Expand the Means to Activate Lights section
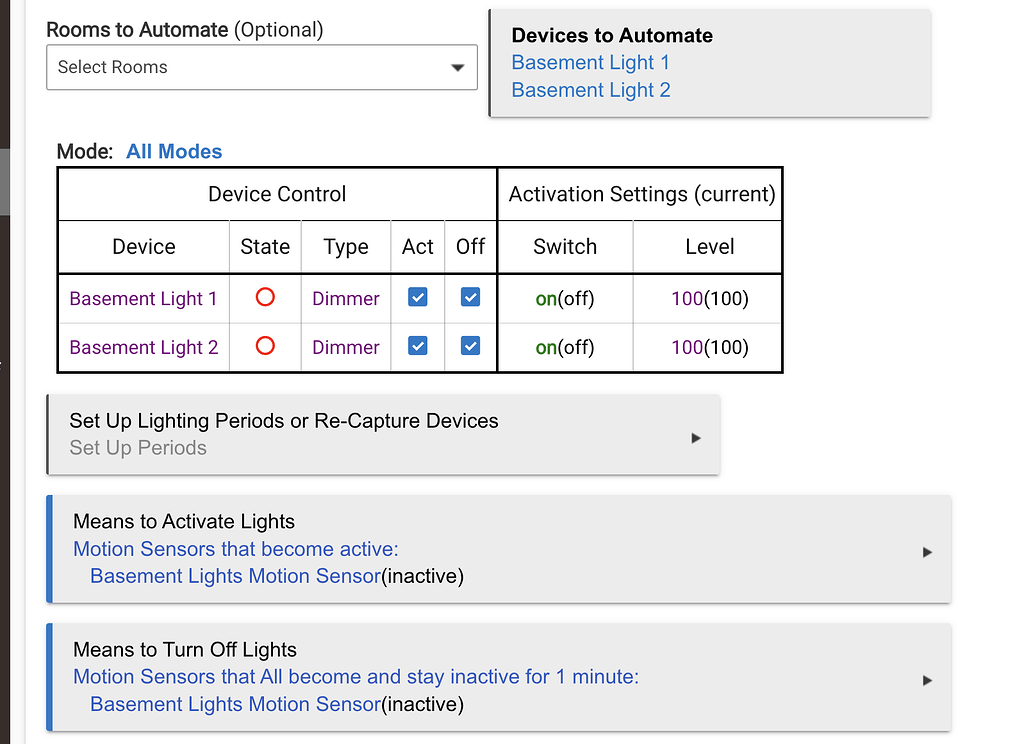The image size is (1024, 744). tap(926, 550)
